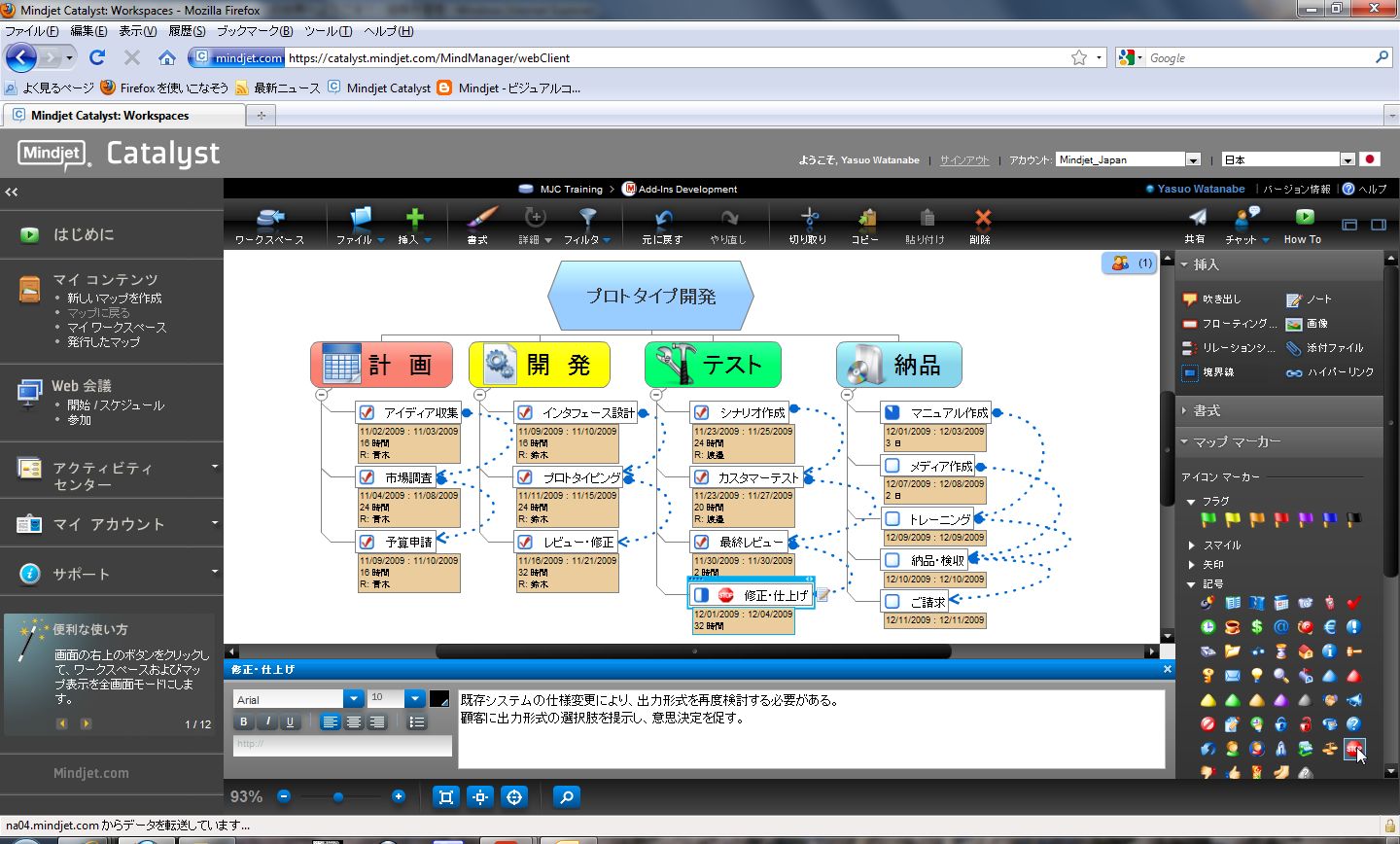The height and width of the screenshot is (844, 1400).
Task: Check the 納品・検収 task checkbox
Action: (892, 560)
